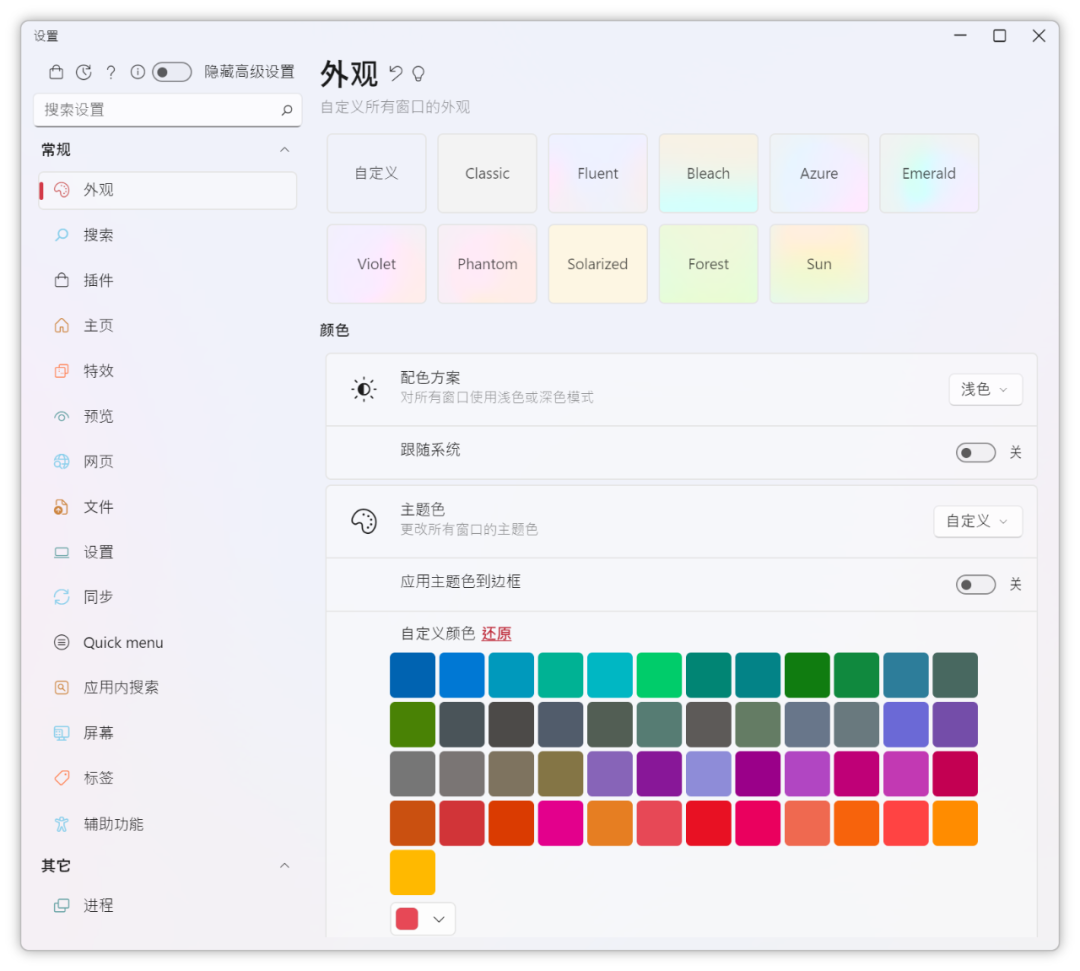Screen dimensions: 1080x971
Task: Pick the dark blue first swatch
Action: 412,675
